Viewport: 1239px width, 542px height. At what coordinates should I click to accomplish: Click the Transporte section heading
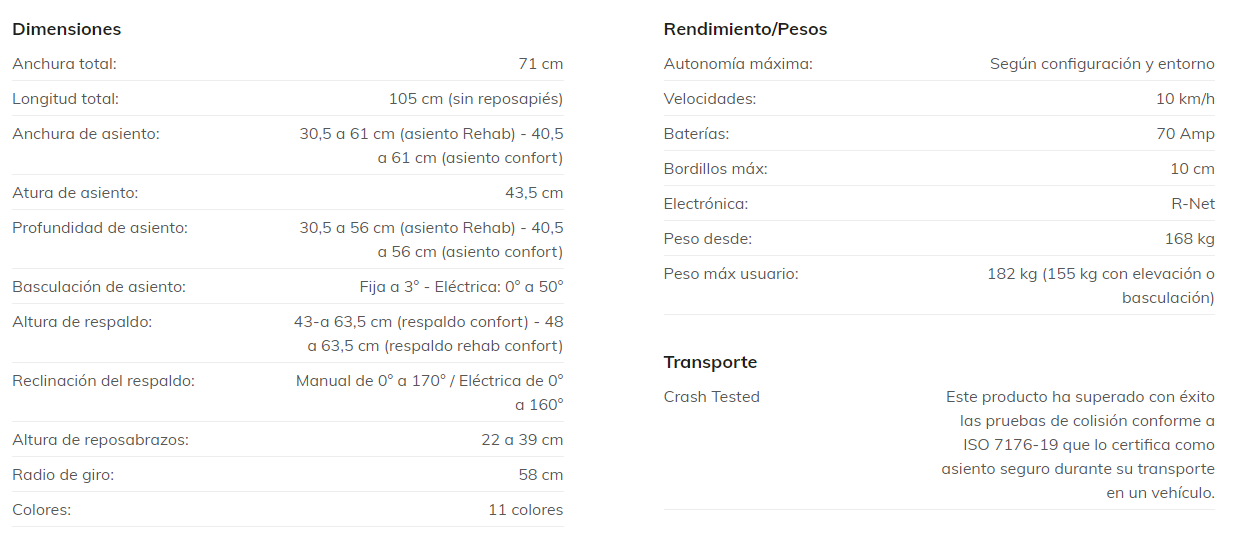point(710,362)
